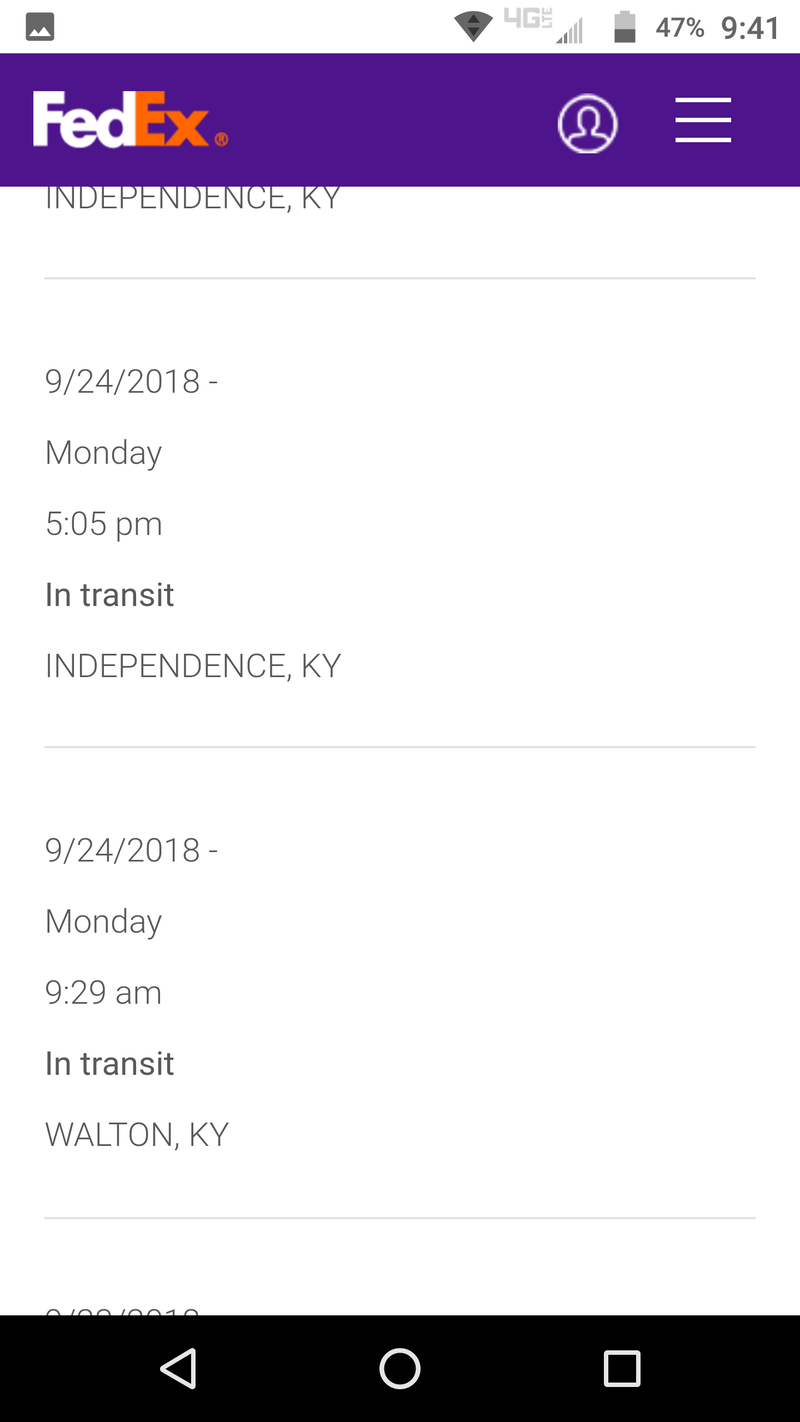The image size is (800, 1422).
Task: Tap the Android home circle button
Action: pos(400,1368)
